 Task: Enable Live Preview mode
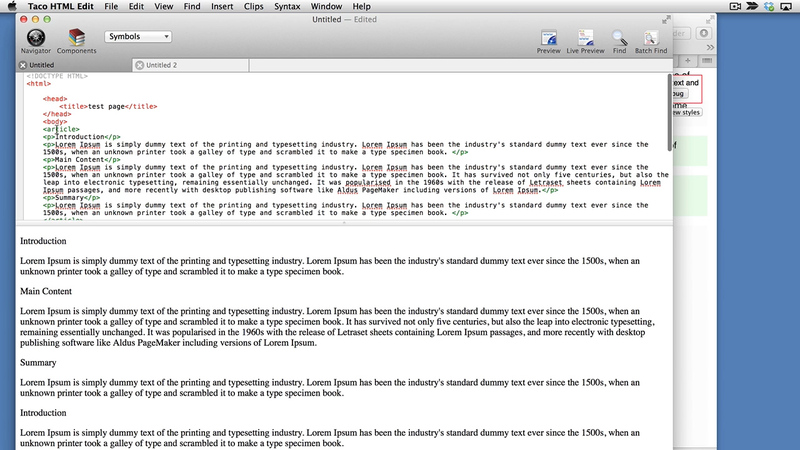click(585, 42)
